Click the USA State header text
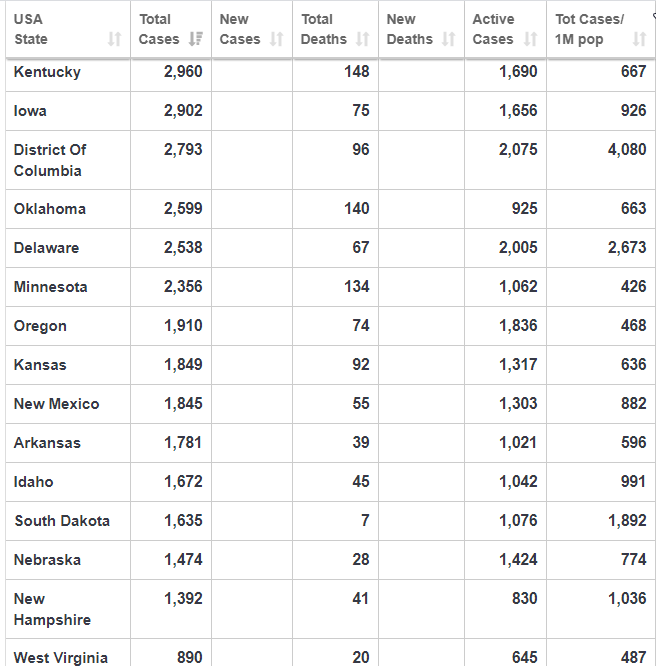This screenshot has width=656, height=666. coord(30,29)
